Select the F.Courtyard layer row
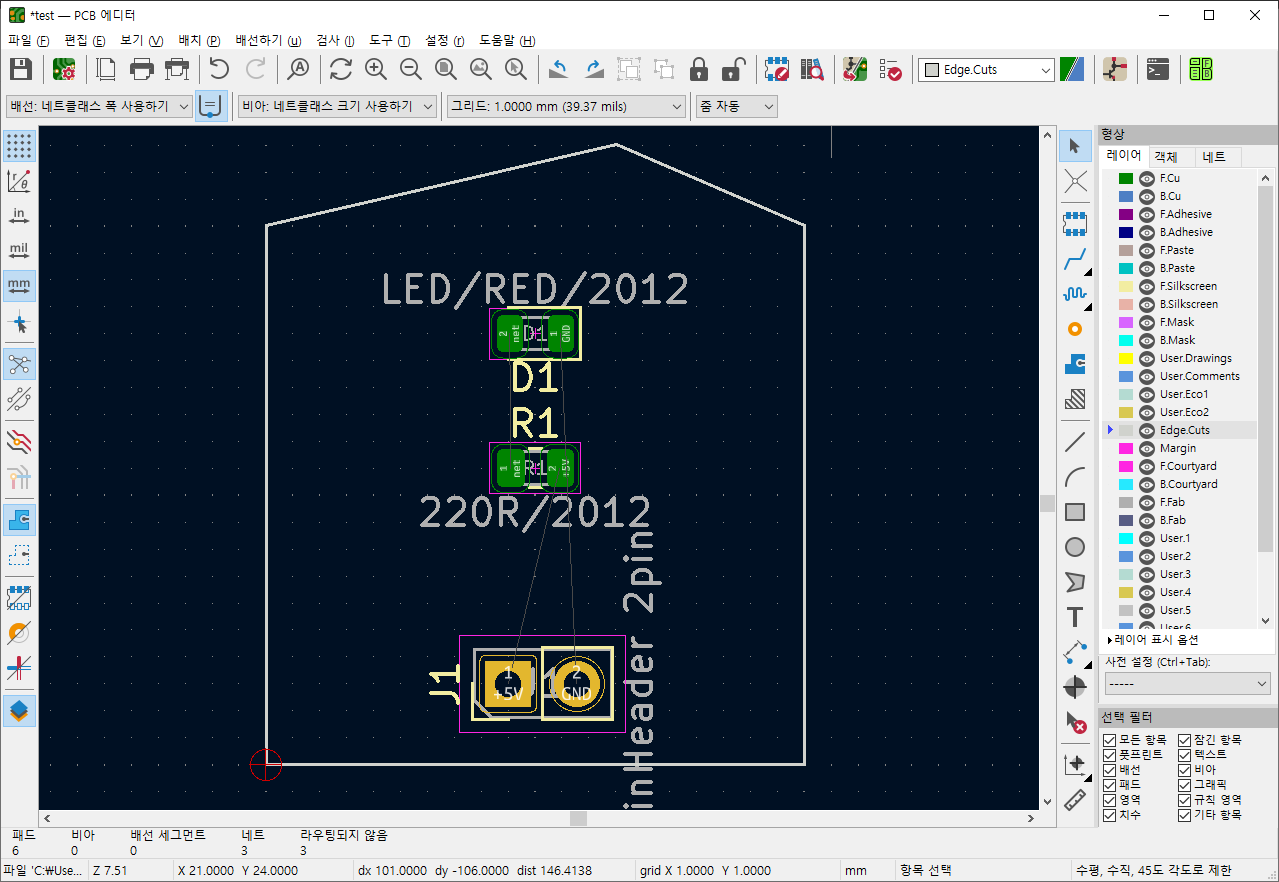 [1180, 466]
